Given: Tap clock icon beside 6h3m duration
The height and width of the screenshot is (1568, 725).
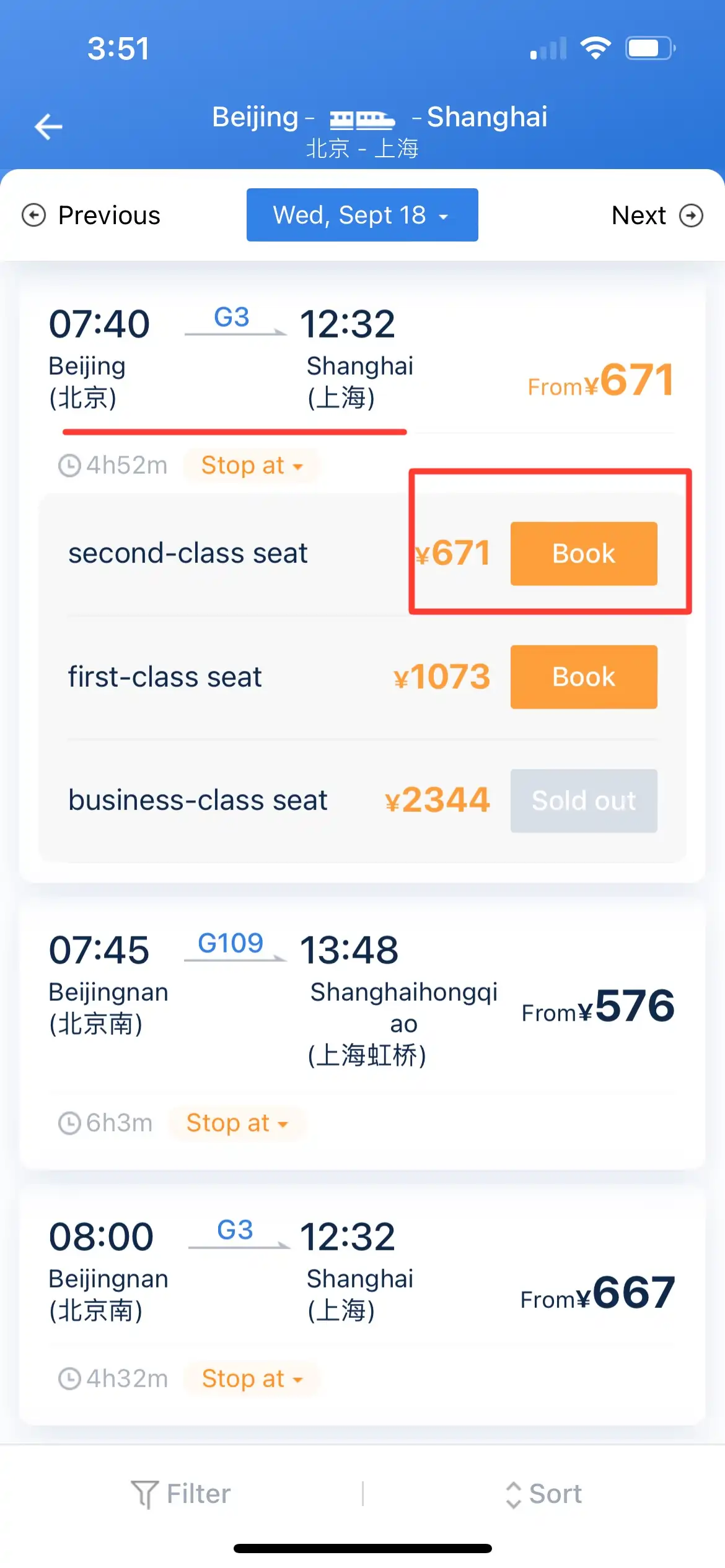Looking at the screenshot, I should (69, 1123).
